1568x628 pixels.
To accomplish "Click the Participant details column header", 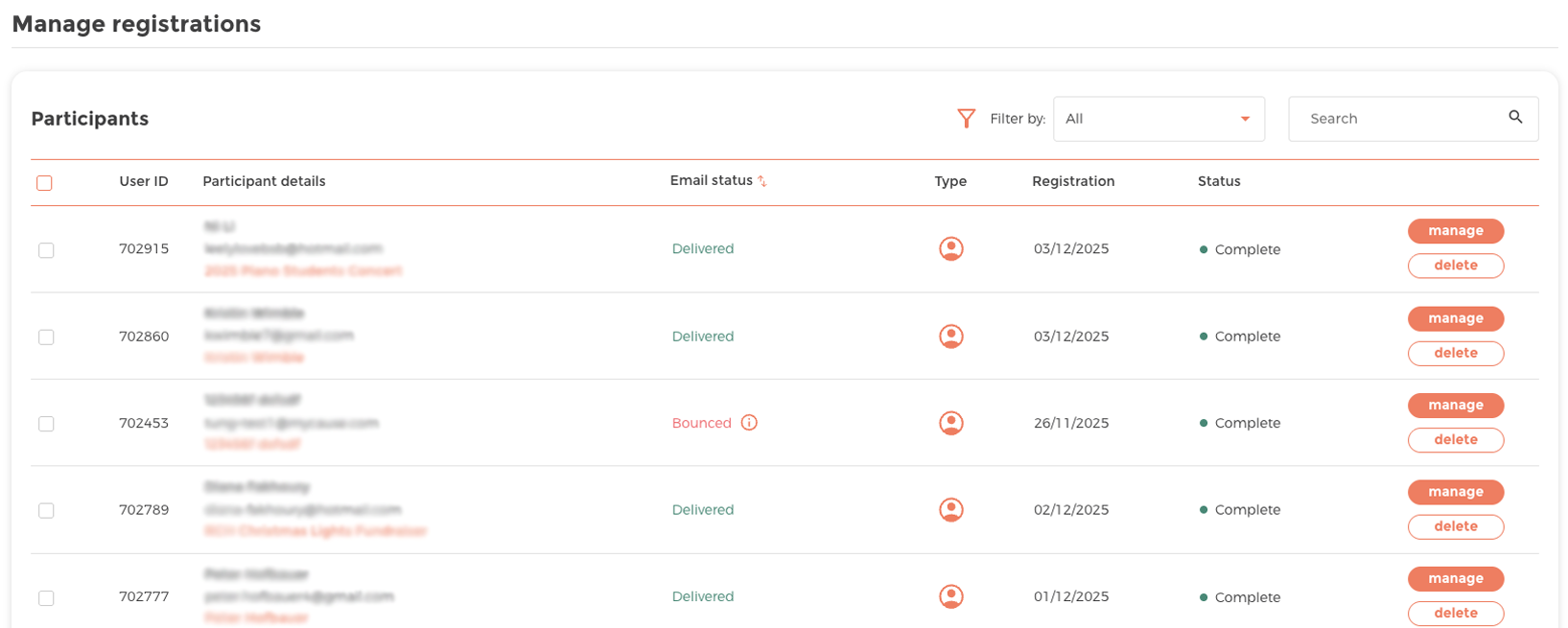I will (264, 181).
